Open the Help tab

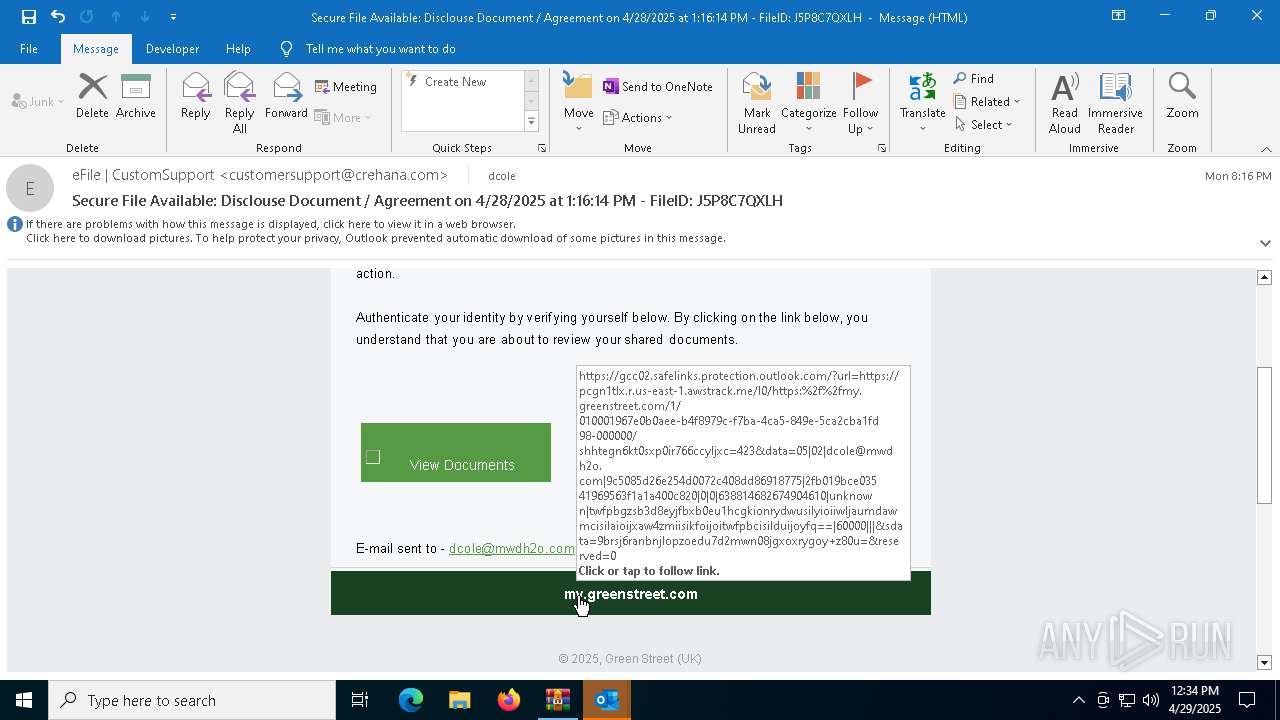(238, 49)
